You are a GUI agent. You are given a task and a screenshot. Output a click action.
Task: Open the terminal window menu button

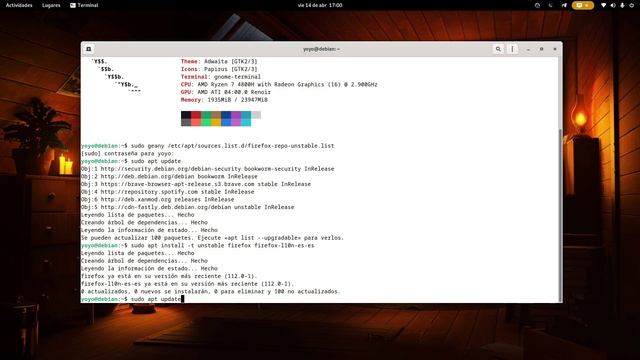(x=512, y=49)
